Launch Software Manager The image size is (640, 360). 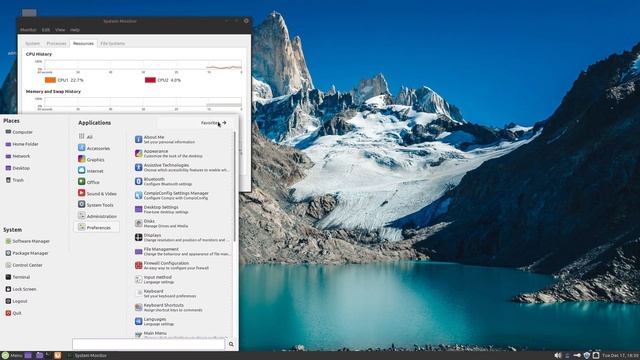click(x=27, y=241)
